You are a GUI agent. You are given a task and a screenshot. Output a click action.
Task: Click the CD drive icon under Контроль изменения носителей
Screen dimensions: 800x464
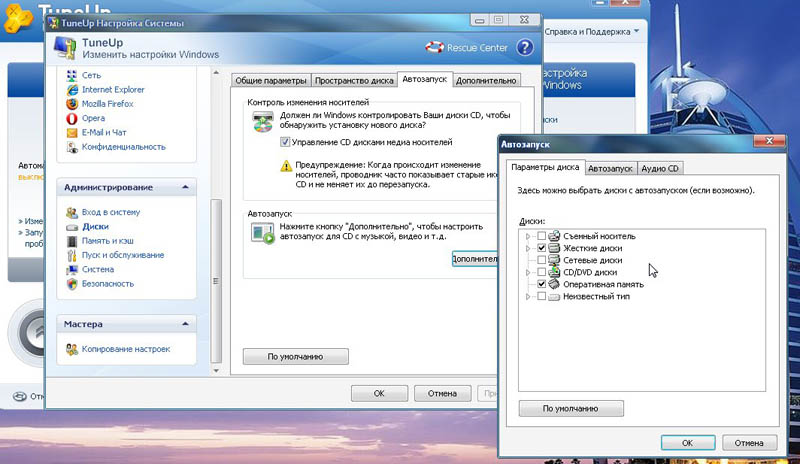tap(263, 121)
